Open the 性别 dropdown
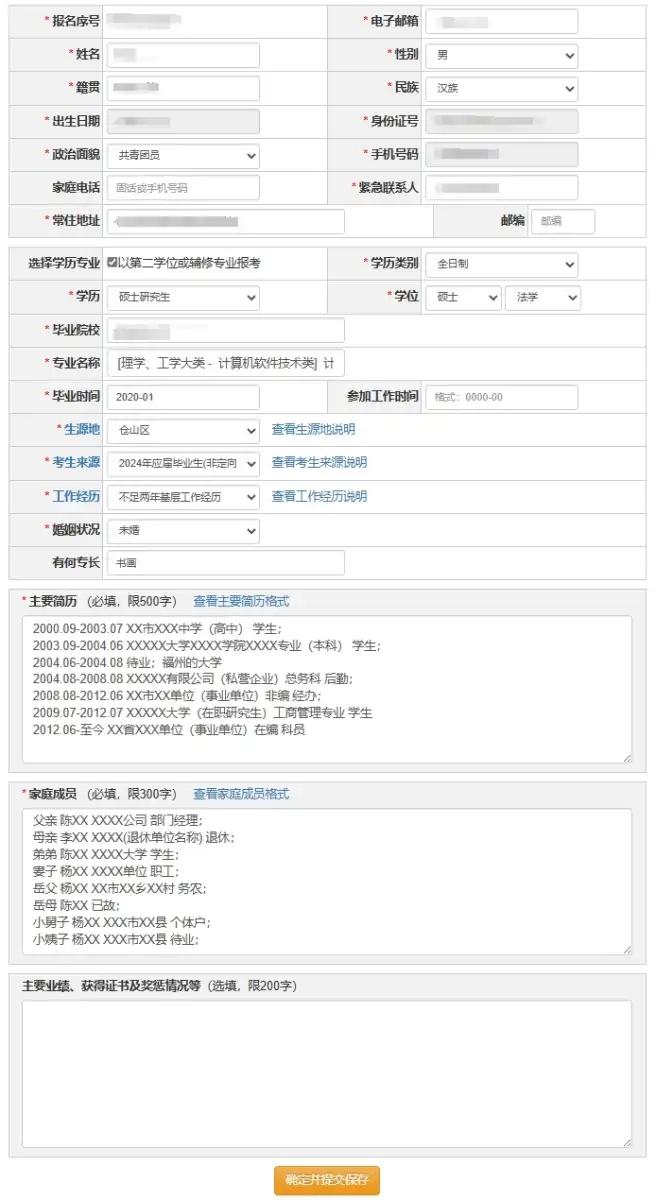656x1200 pixels. click(x=501, y=55)
